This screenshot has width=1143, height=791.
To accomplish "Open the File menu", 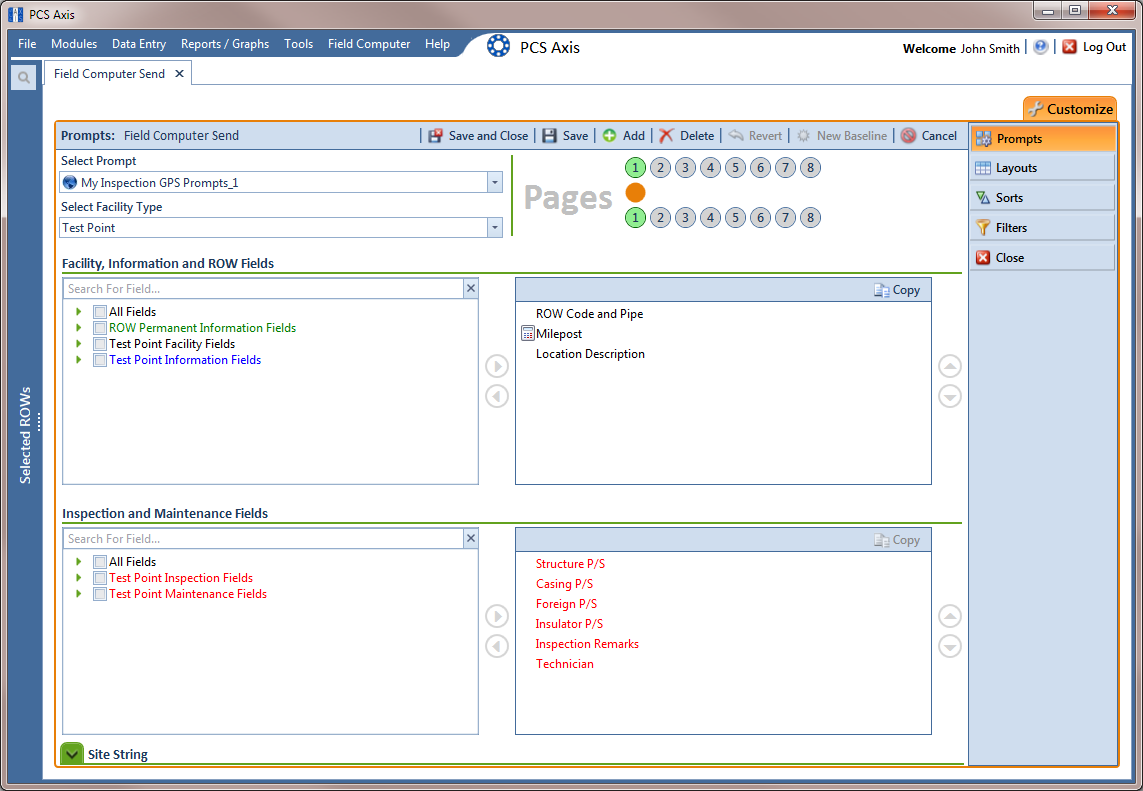I will pyautogui.click(x=27, y=44).
